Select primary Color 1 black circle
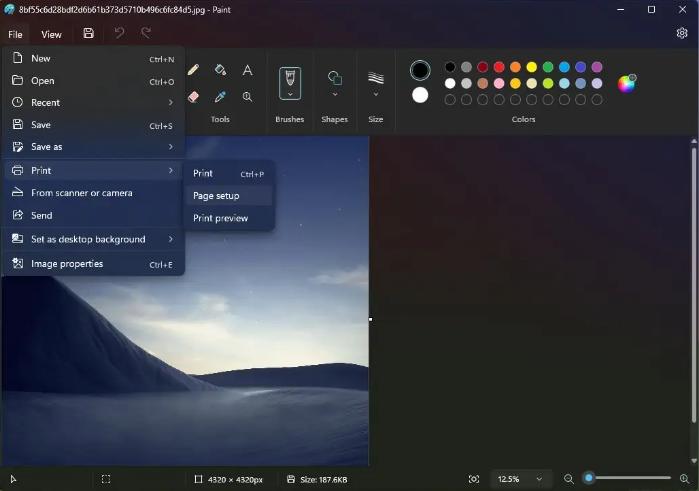 [x=420, y=70]
